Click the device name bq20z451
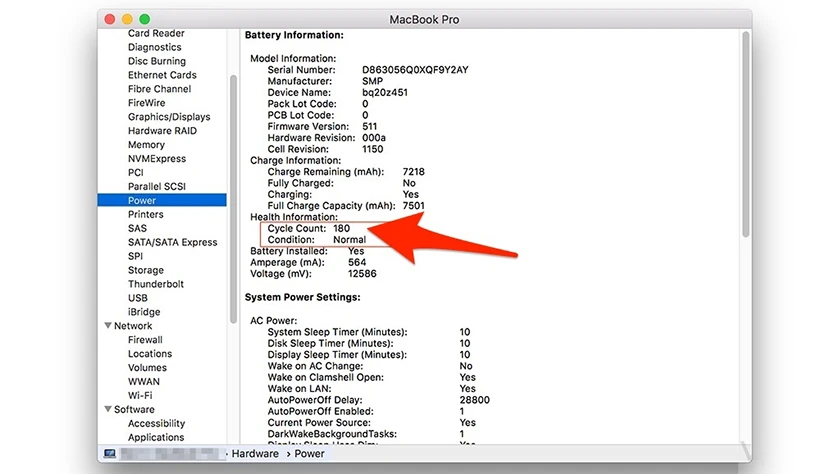 click(385, 92)
